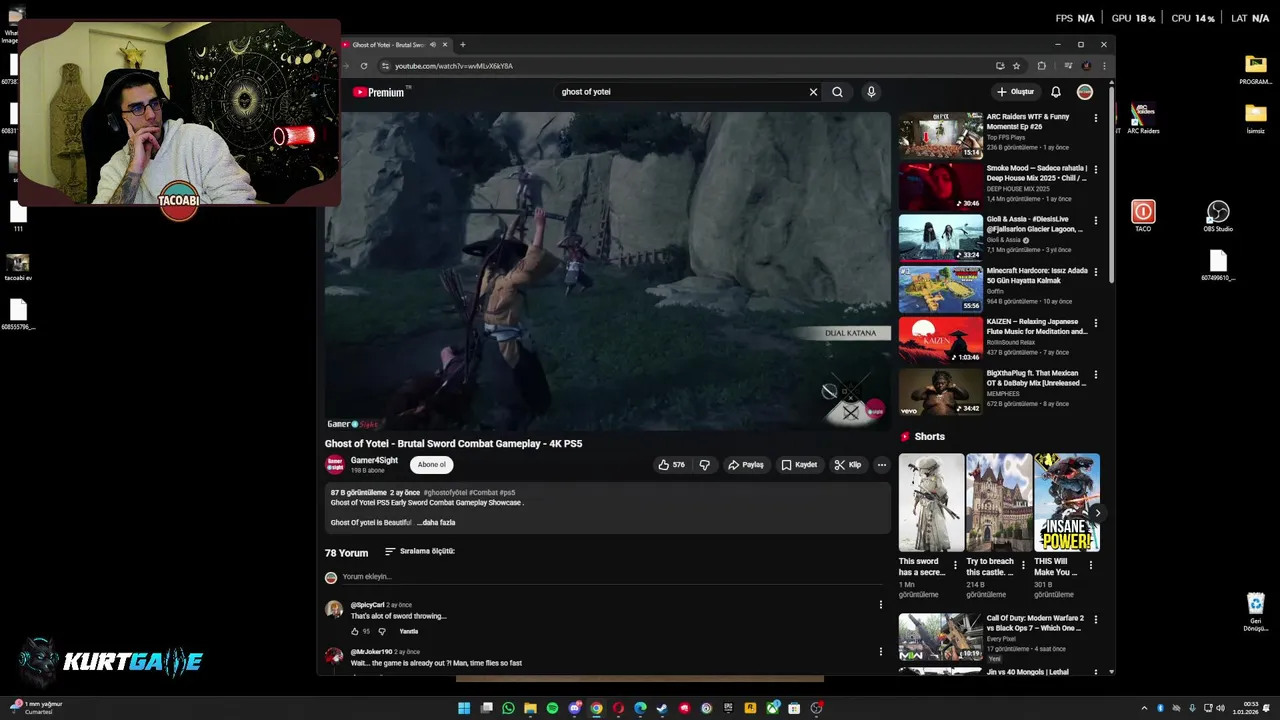Advance the Shorts shelf with next arrow
The height and width of the screenshot is (720, 1280).
pos(1097,513)
